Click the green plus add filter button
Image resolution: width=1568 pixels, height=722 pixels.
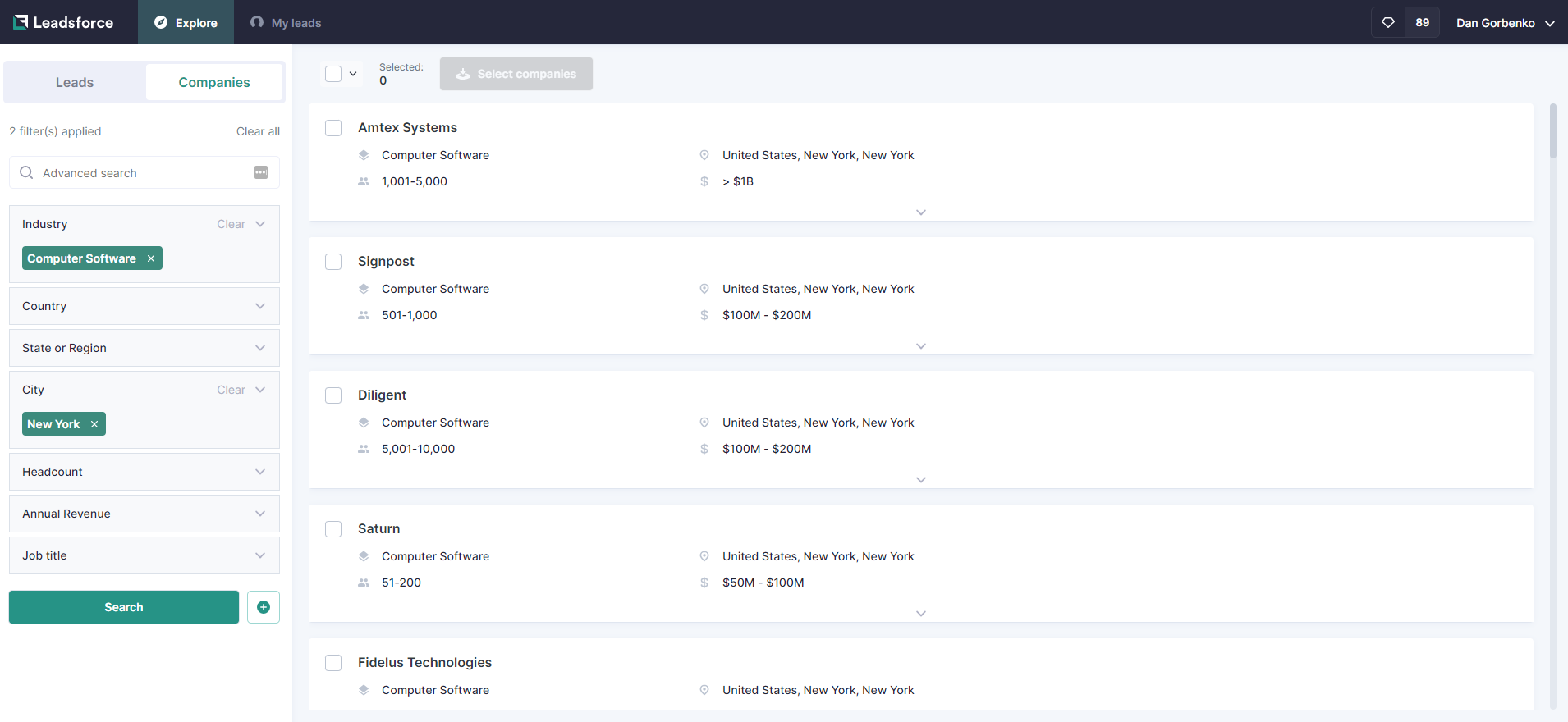[264, 607]
